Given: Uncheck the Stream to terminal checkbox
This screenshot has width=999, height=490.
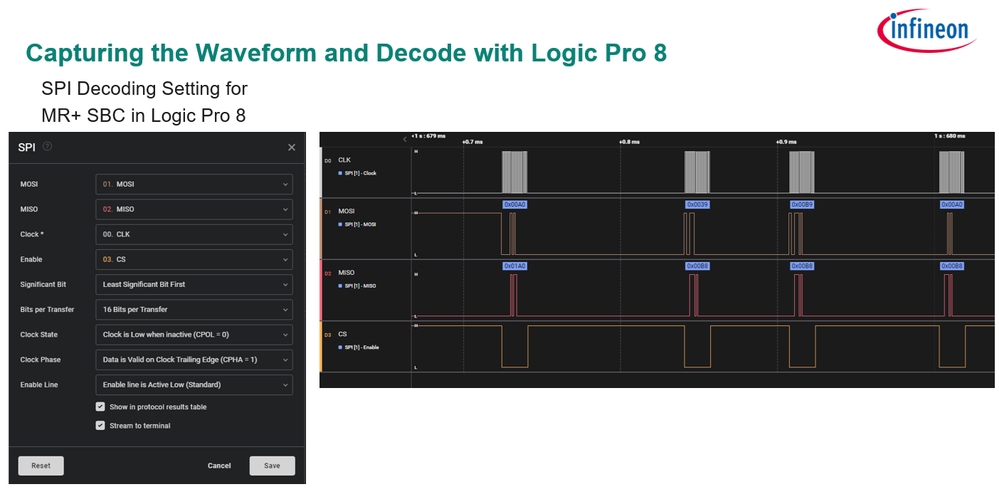Looking at the screenshot, I should [x=100, y=425].
